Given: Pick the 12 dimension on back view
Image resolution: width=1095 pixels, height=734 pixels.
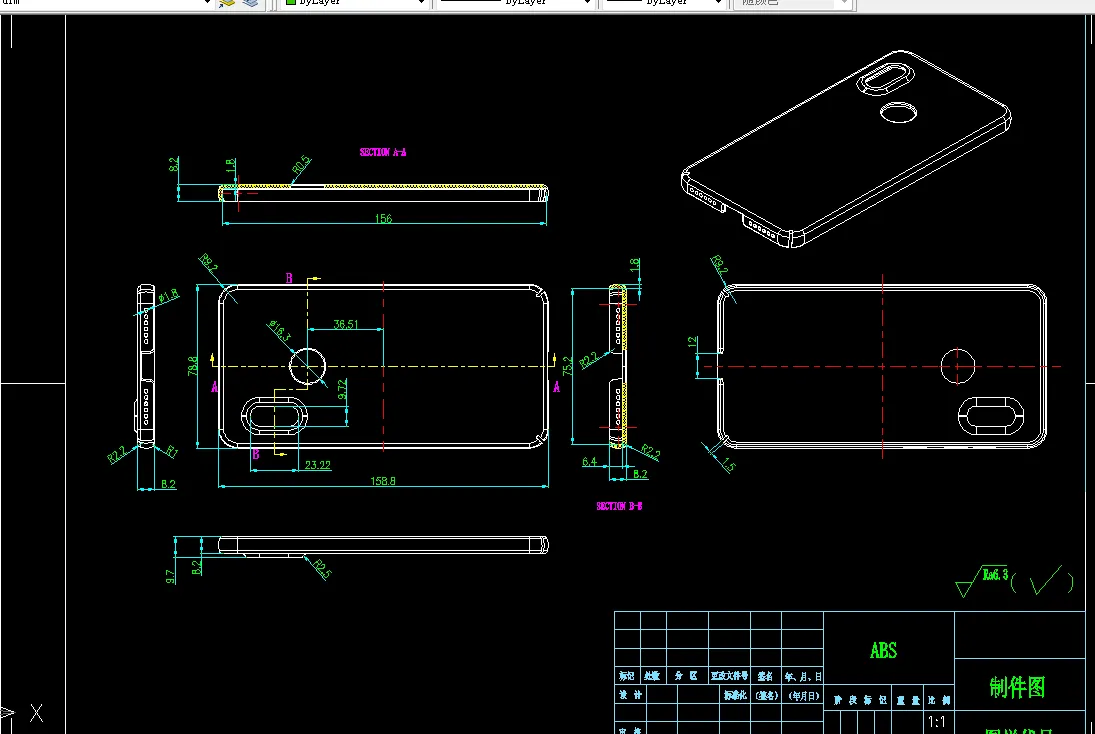Looking at the screenshot, I should pyautogui.click(x=692, y=342).
